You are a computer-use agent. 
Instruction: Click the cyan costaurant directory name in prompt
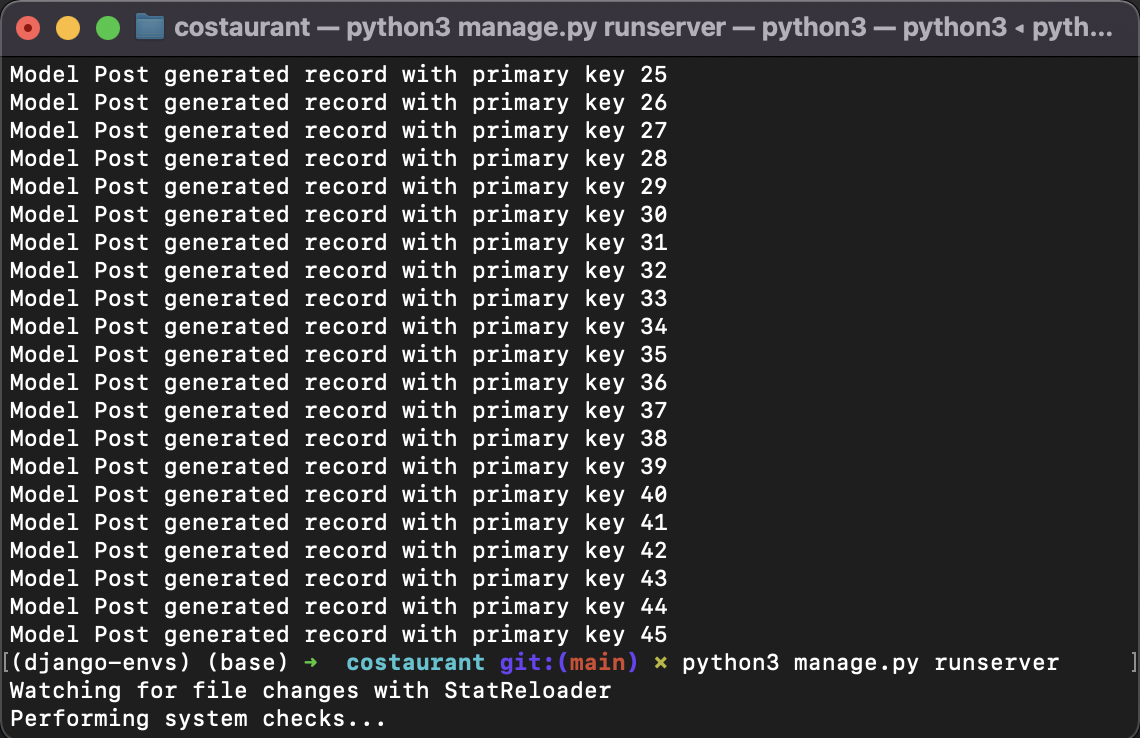click(x=415, y=662)
